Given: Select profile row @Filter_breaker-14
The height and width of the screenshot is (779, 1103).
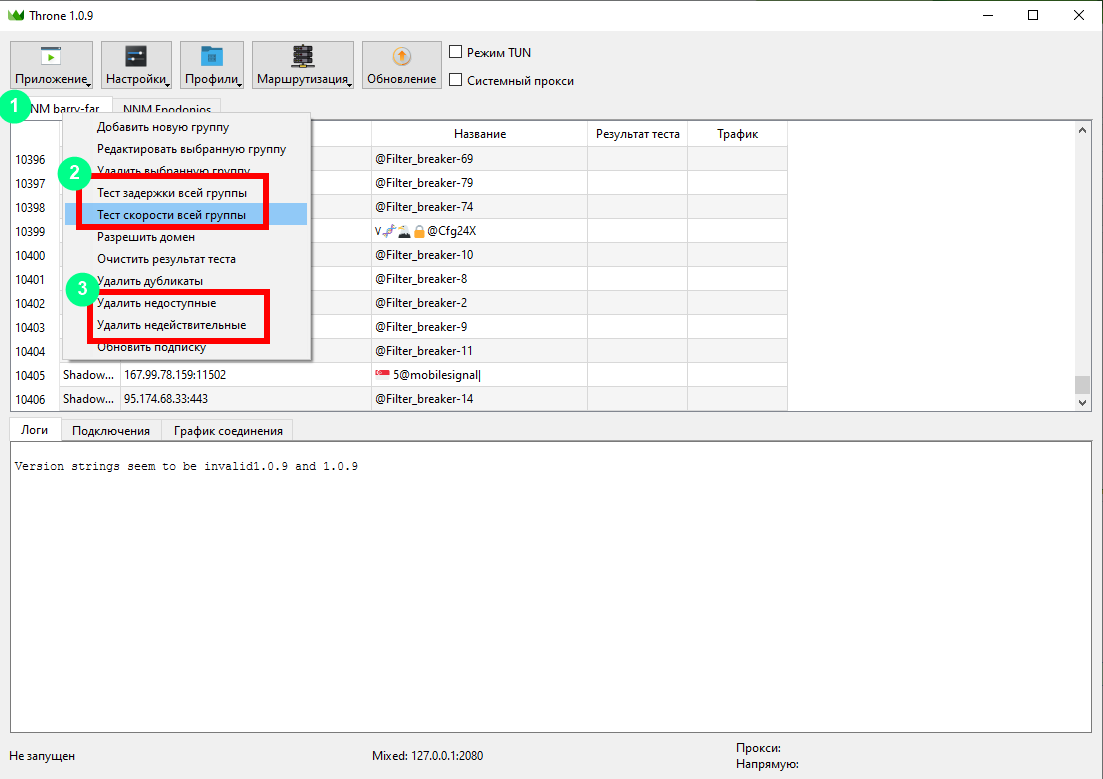Looking at the screenshot, I should click(x=424, y=398).
